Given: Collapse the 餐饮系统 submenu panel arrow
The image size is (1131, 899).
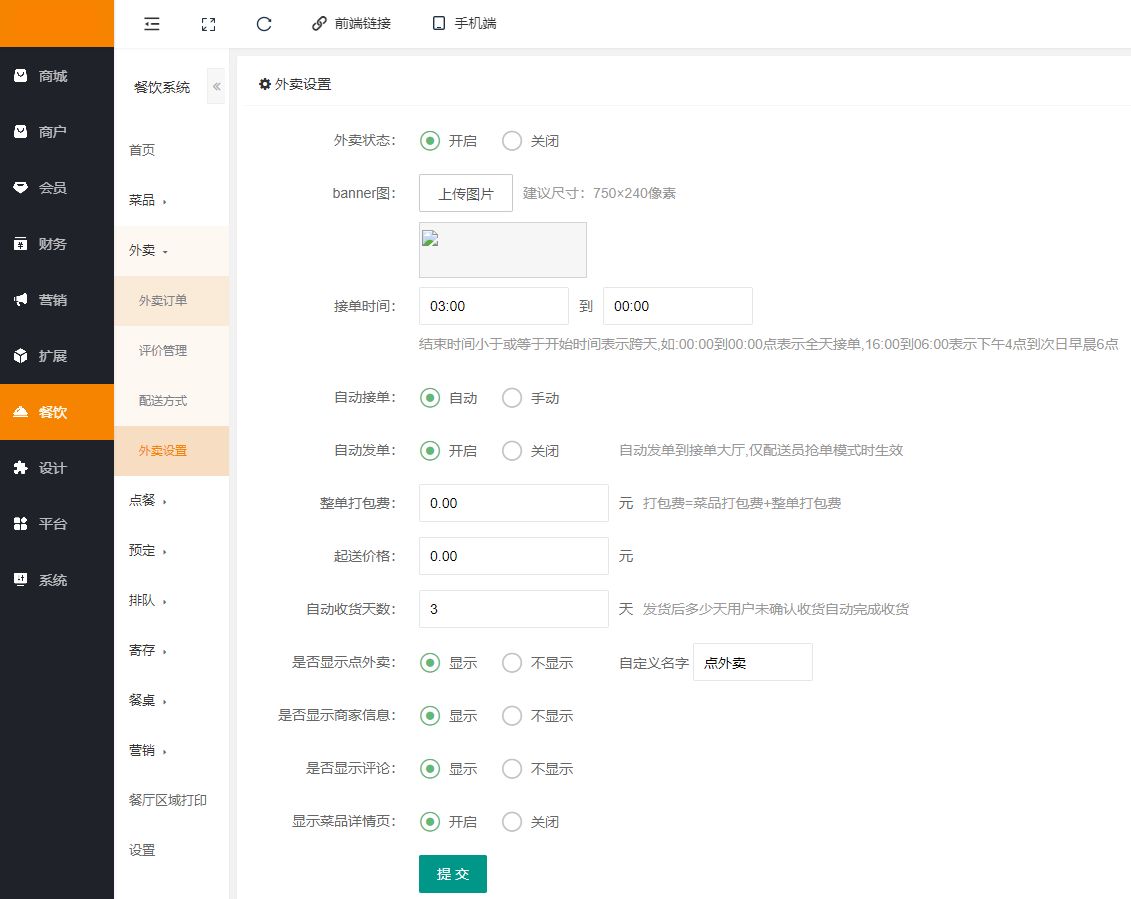Looking at the screenshot, I should pyautogui.click(x=216, y=87).
